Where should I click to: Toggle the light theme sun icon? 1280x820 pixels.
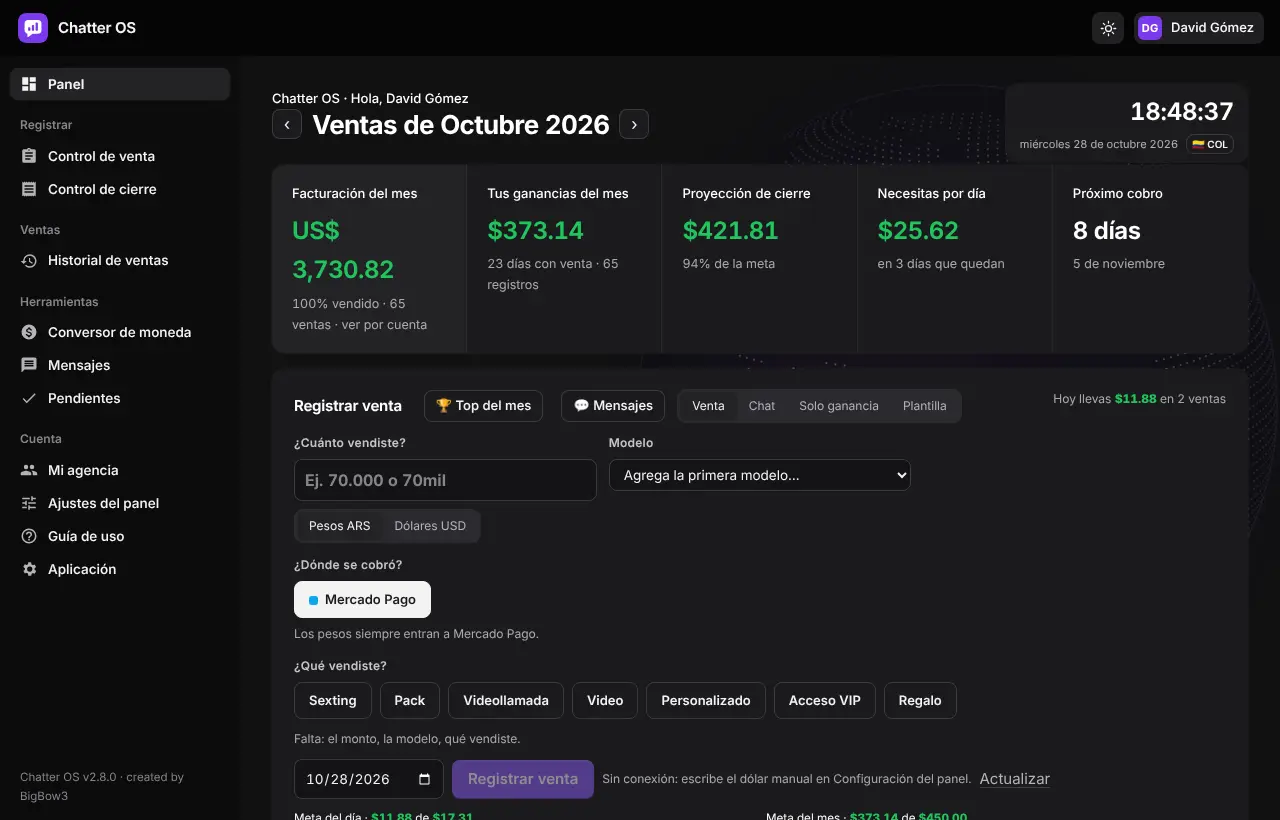pos(1108,28)
